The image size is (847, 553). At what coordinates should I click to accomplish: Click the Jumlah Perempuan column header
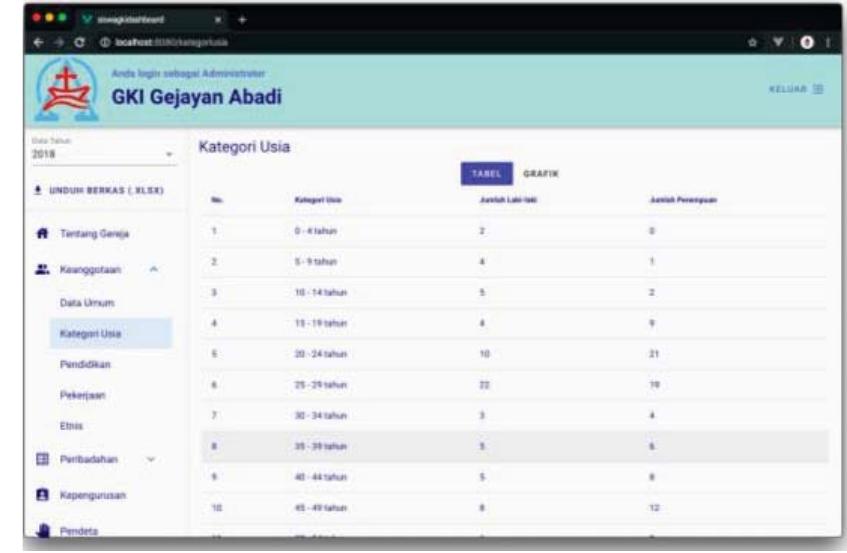[683, 200]
